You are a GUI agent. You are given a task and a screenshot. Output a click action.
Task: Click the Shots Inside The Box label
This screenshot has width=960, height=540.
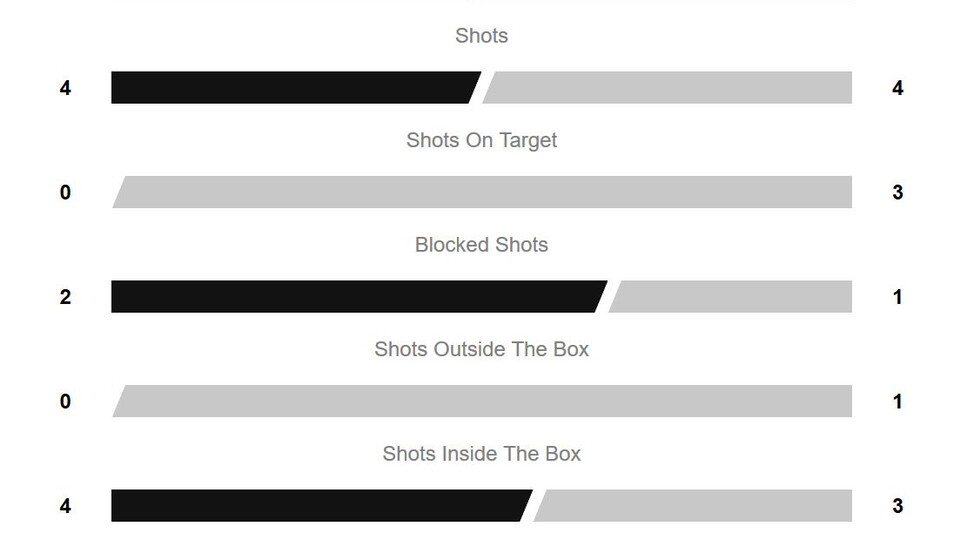click(481, 454)
